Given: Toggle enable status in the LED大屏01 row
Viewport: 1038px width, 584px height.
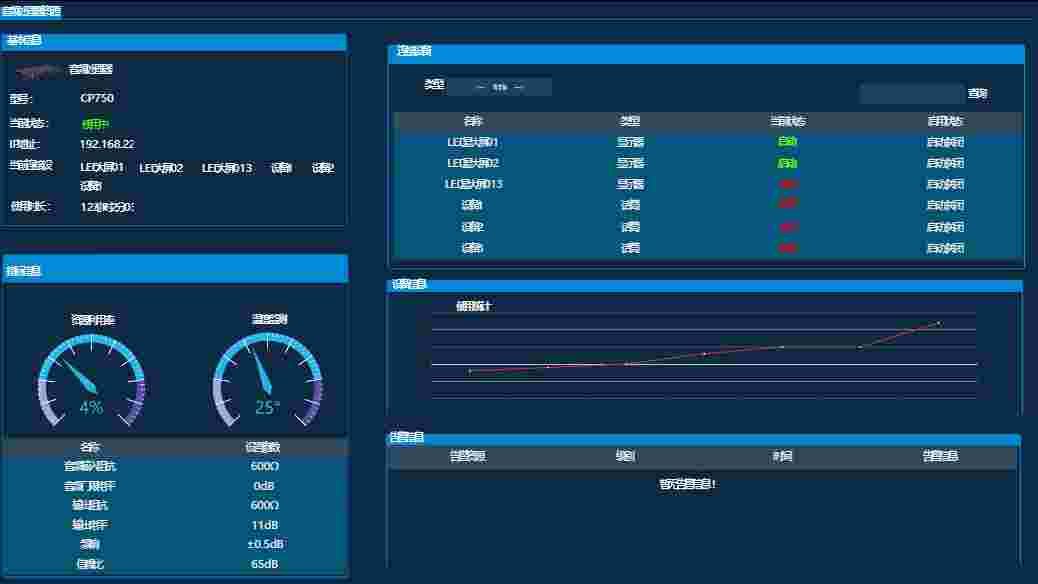Looking at the screenshot, I should pyautogui.click(x=945, y=142).
